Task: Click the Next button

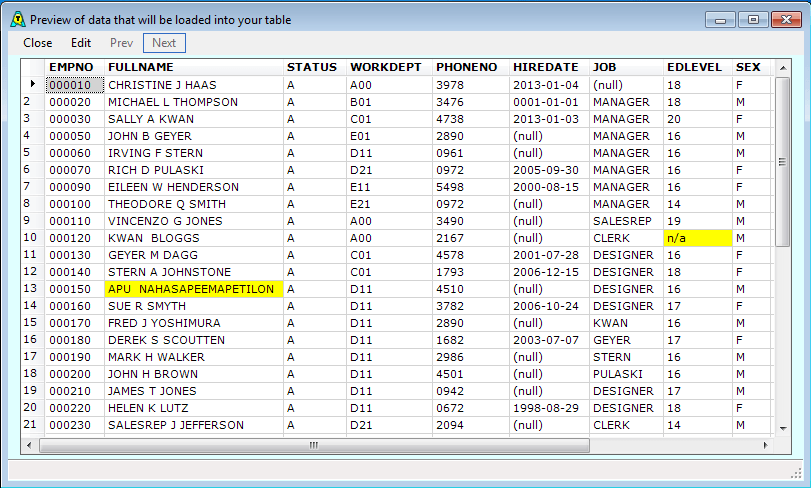Action: pyautogui.click(x=164, y=43)
